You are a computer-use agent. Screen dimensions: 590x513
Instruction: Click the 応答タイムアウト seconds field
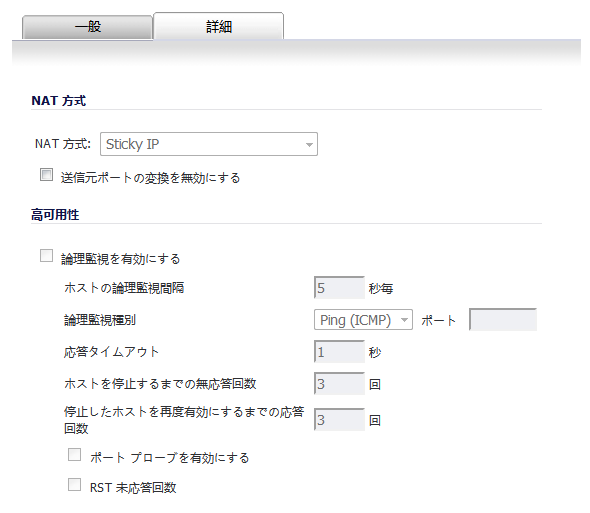[x=339, y=352]
